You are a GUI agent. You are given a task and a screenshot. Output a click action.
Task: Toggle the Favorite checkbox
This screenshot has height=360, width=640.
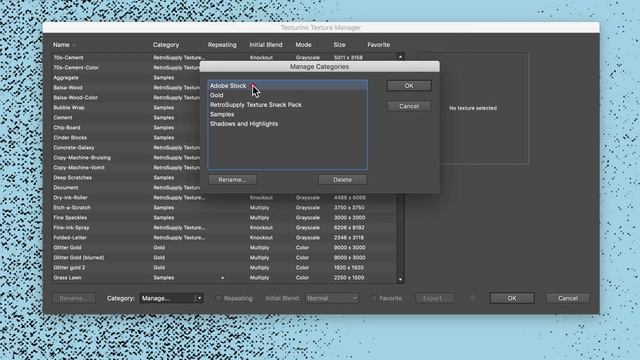coord(374,298)
